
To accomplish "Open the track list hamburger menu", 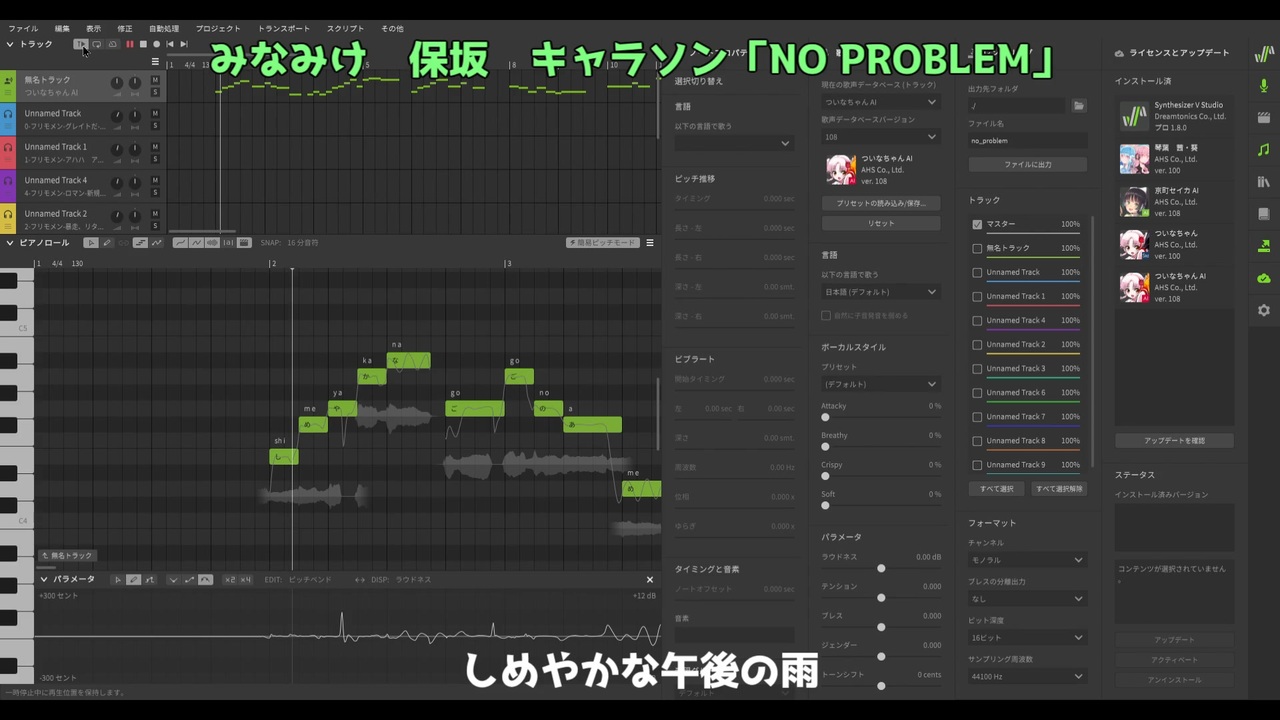I will click(x=155, y=62).
